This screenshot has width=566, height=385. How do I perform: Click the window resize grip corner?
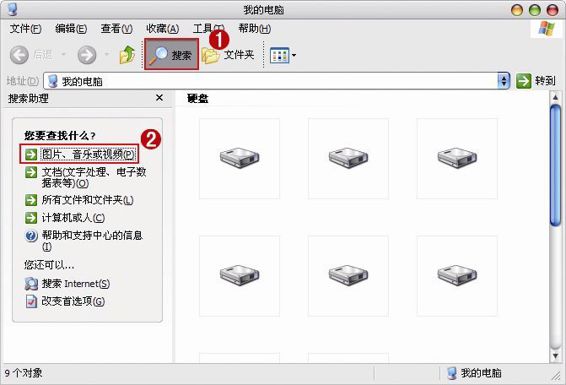(556, 376)
